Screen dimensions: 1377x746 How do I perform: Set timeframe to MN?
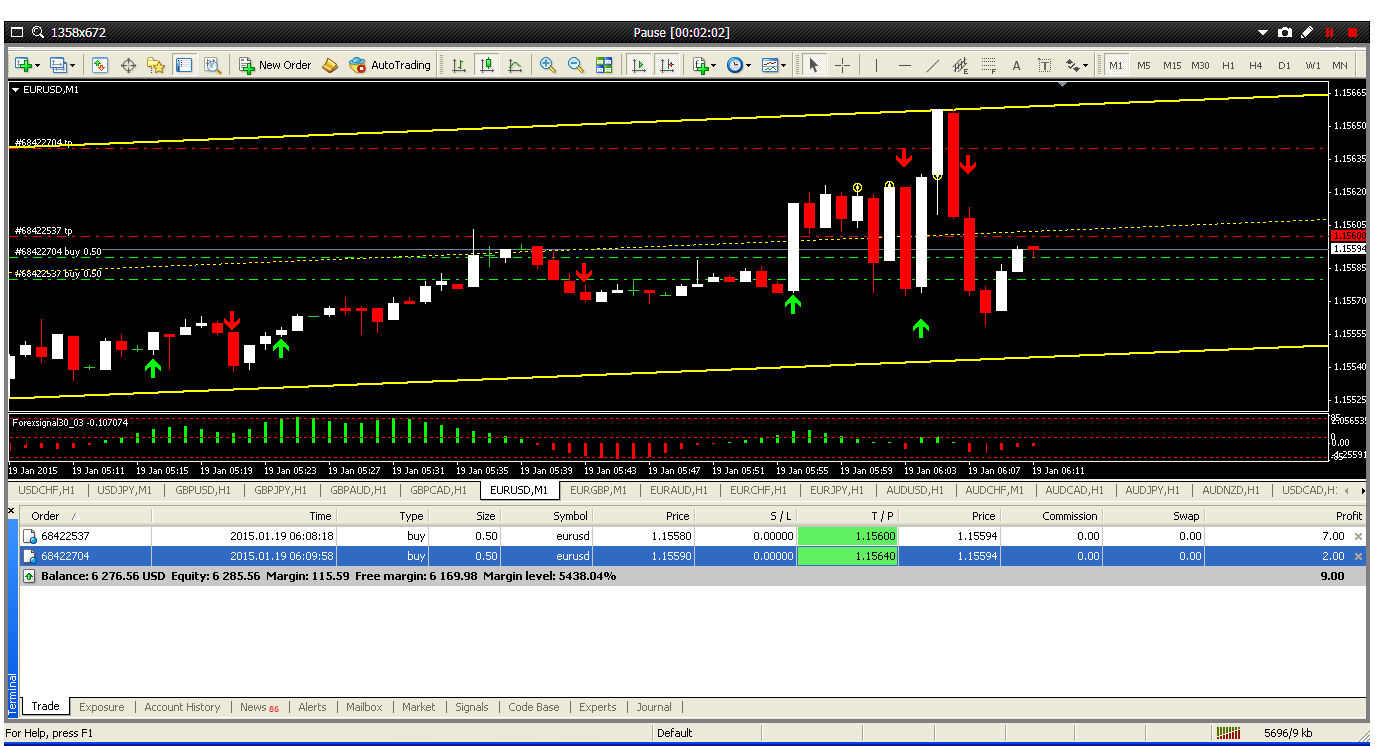pyautogui.click(x=1340, y=65)
